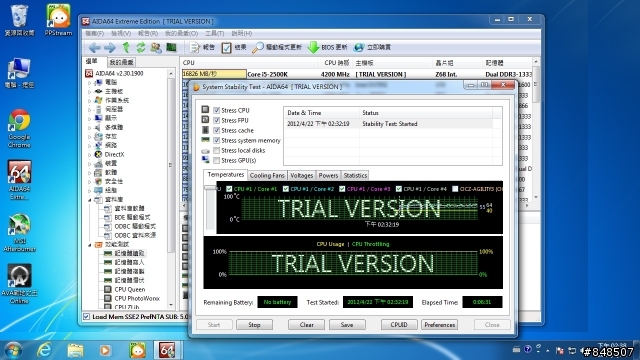
Task: Collapse the 資料庫 tree node
Action: tap(90, 200)
